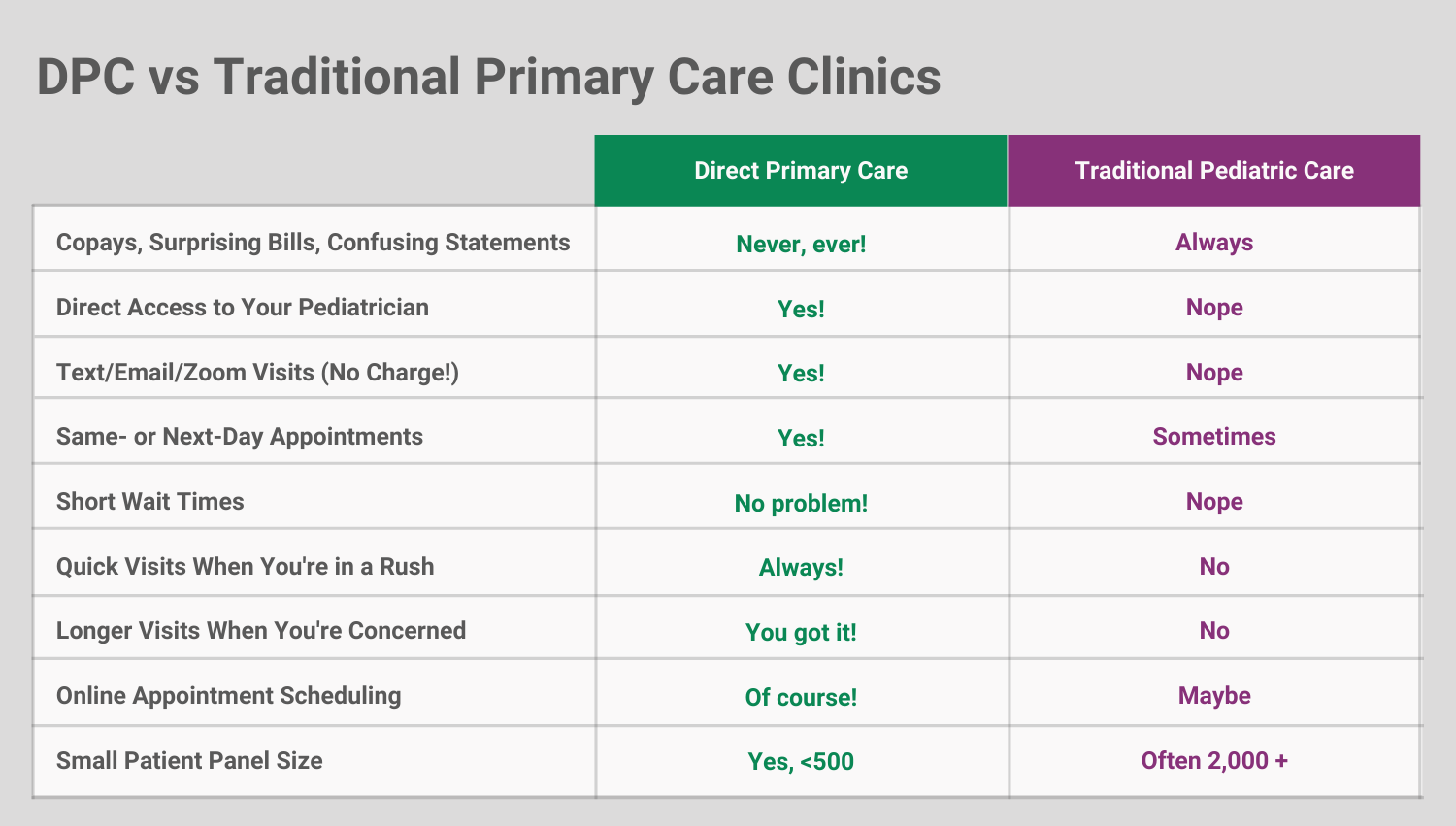This screenshot has height=826, width=1456.
Task: Select the 'Sometimes' cell under Traditional Pediatric Care
Action: 1214,437
